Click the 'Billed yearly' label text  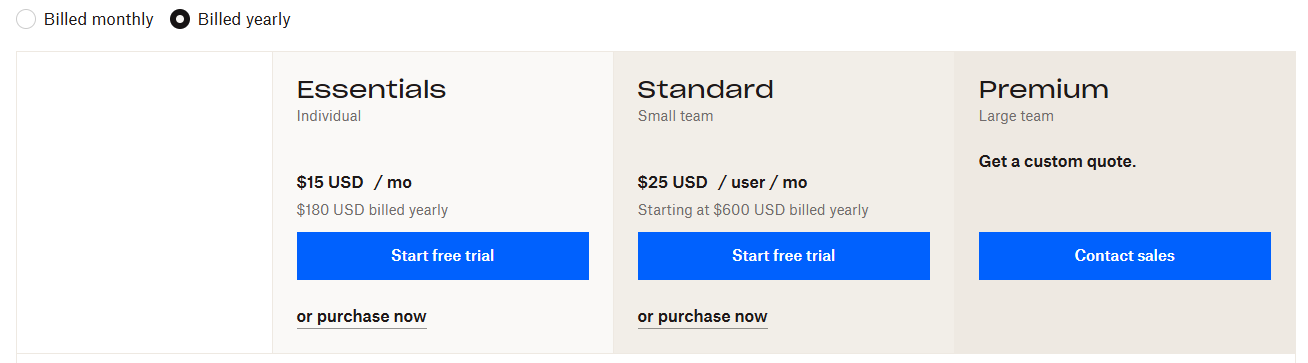(x=244, y=19)
